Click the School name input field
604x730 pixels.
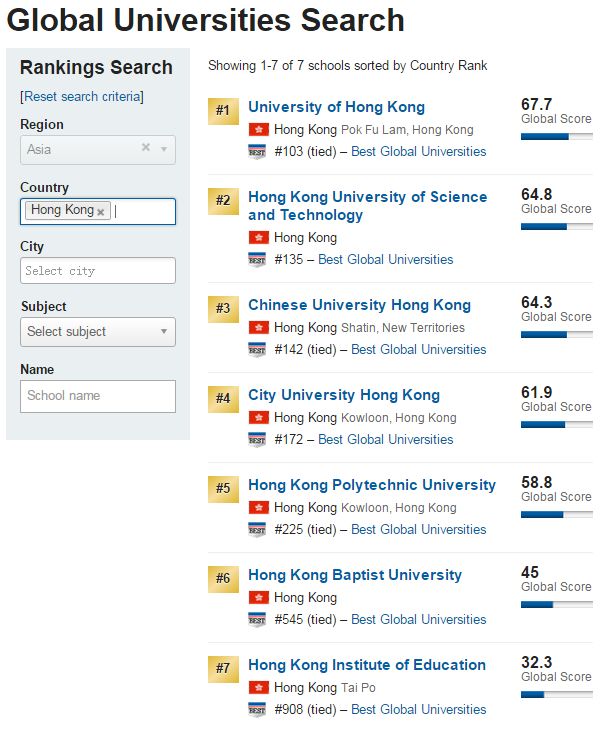pyautogui.click(x=98, y=396)
